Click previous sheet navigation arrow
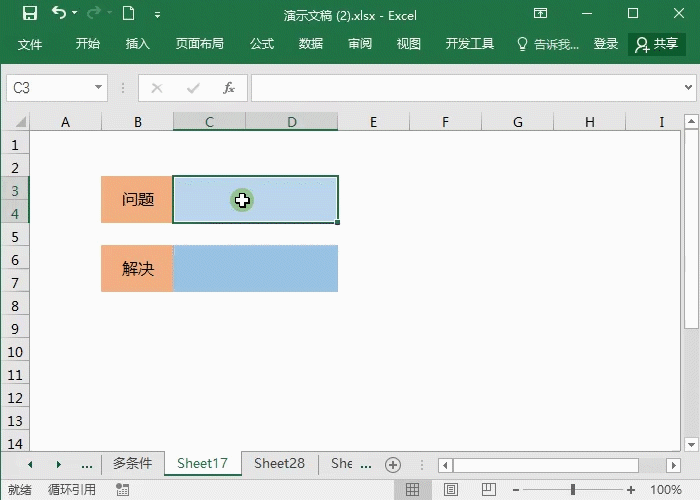This screenshot has height=500, width=700. 30,465
